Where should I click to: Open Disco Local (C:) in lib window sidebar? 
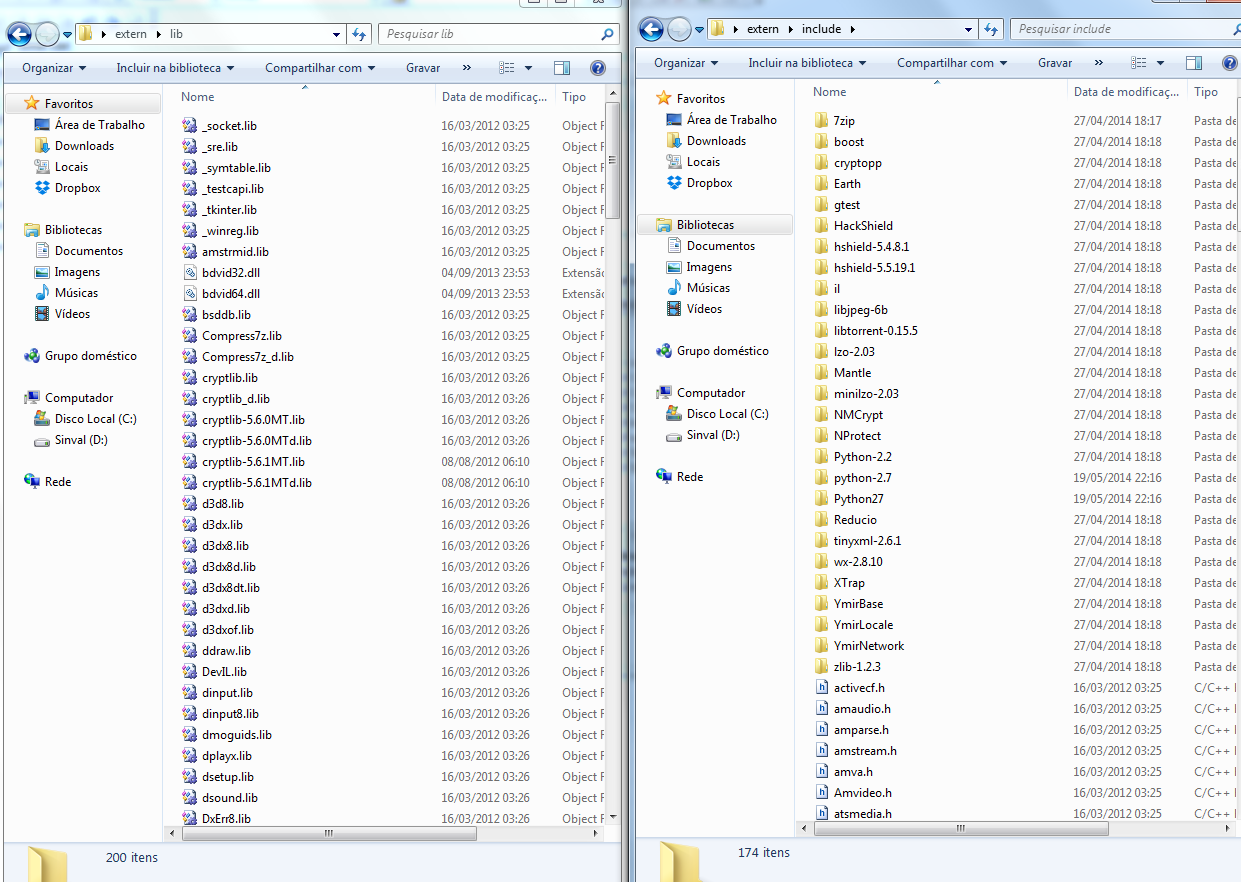coord(95,419)
